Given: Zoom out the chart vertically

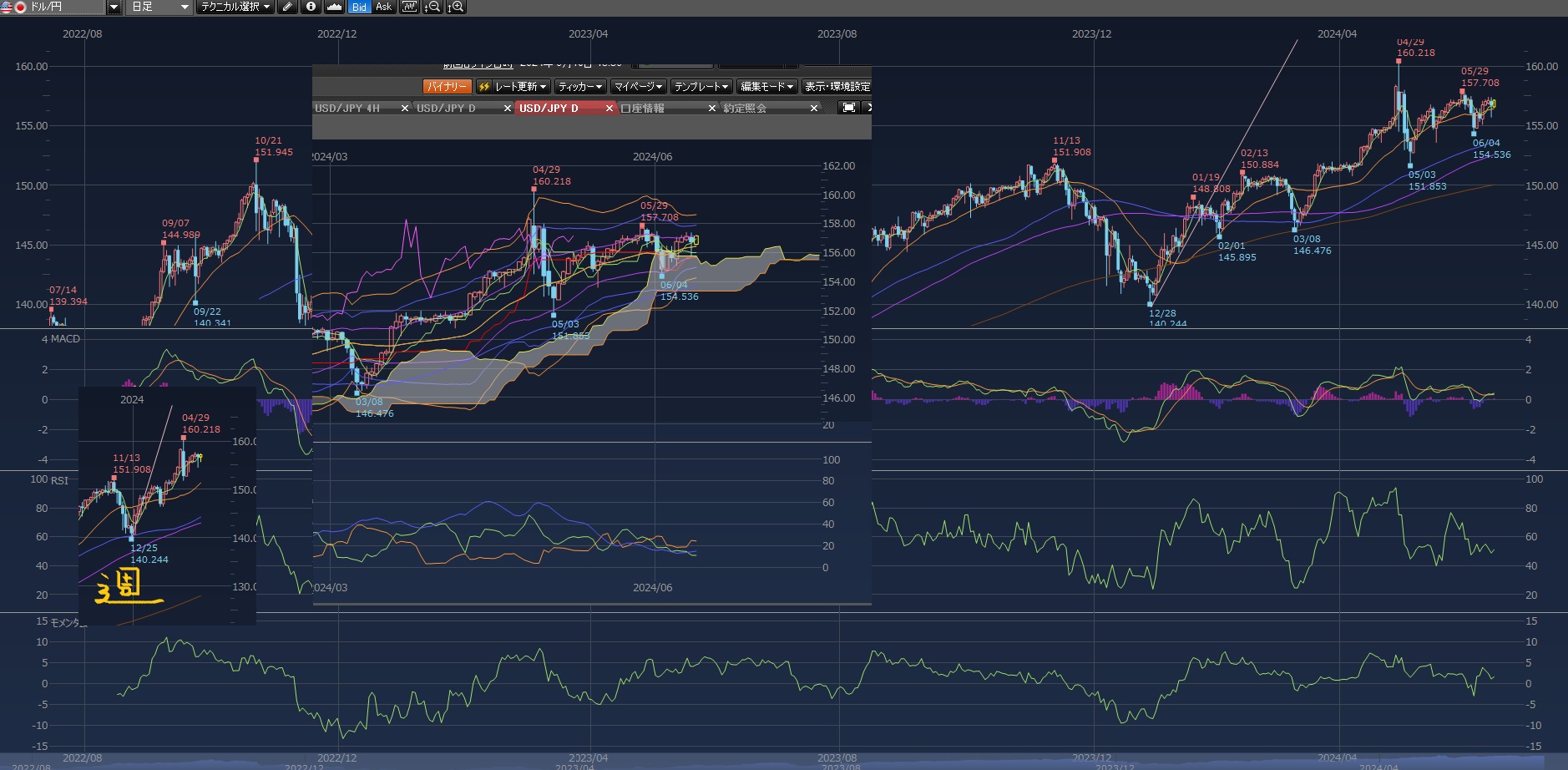Looking at the screenshot, I should pos(432,7).
